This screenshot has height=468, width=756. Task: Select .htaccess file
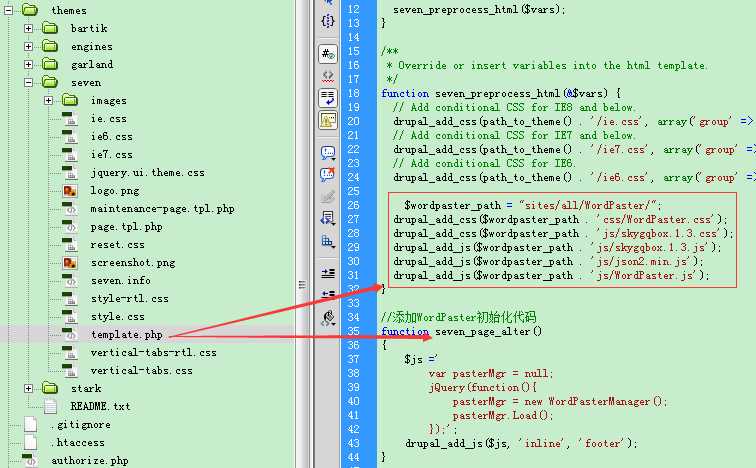[x=77, y=442]
